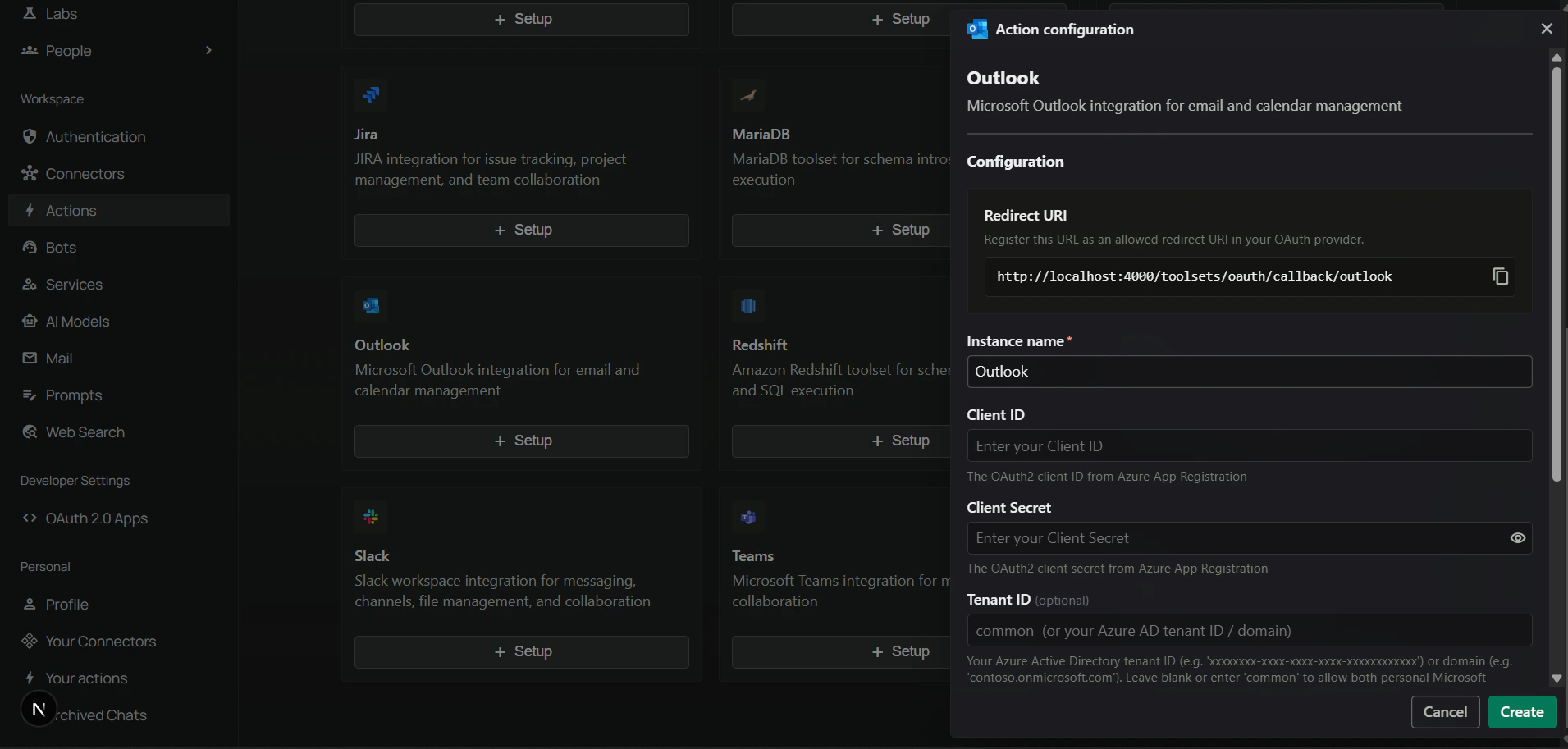
Task: Click the Web Search icon
Action: (30, 432)
